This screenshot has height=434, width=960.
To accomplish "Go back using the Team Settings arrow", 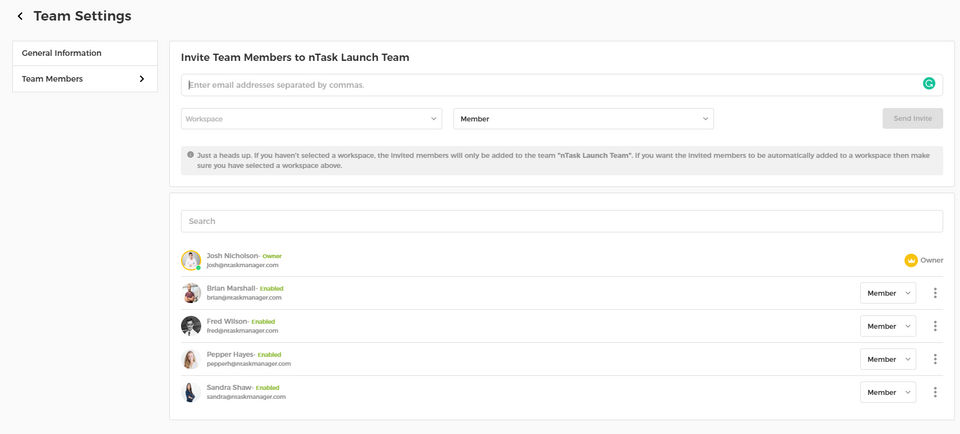I will [20, 17].
